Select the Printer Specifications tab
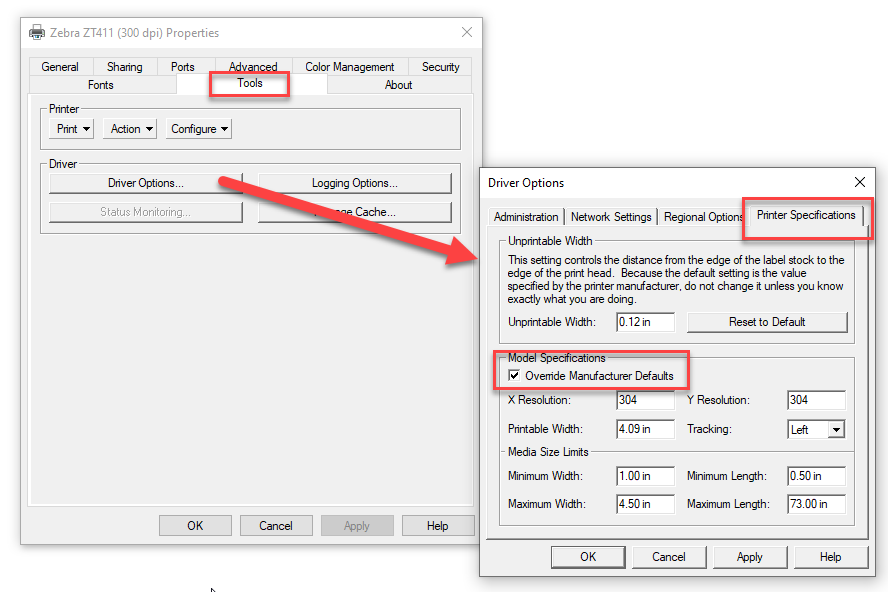Screen dimensions: 888x592 pos(806,215)
